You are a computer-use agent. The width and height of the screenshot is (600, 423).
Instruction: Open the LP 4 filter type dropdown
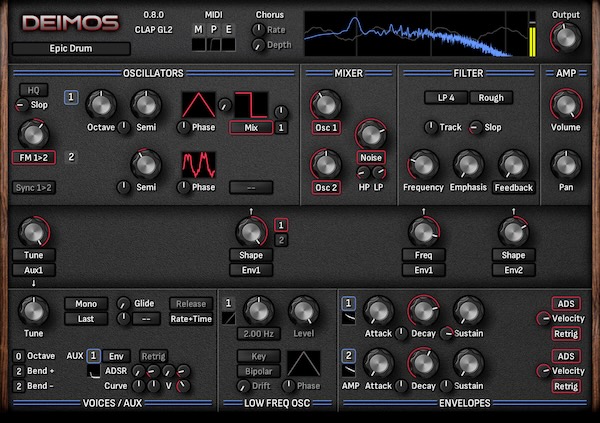[x=446, y=98]
